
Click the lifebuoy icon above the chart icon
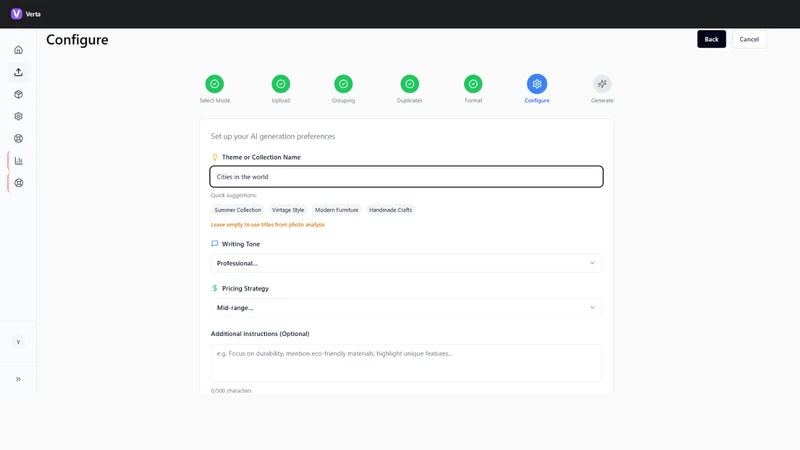tap(18, 139)
